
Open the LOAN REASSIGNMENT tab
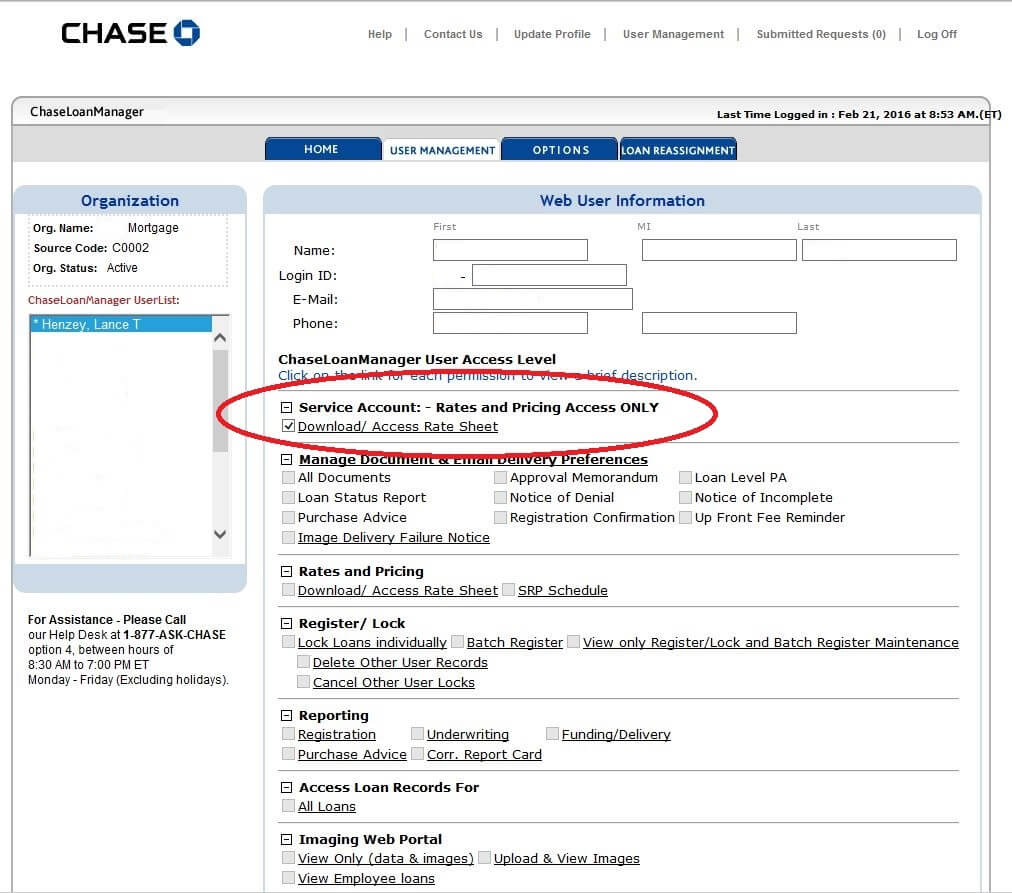pos(678,148)
